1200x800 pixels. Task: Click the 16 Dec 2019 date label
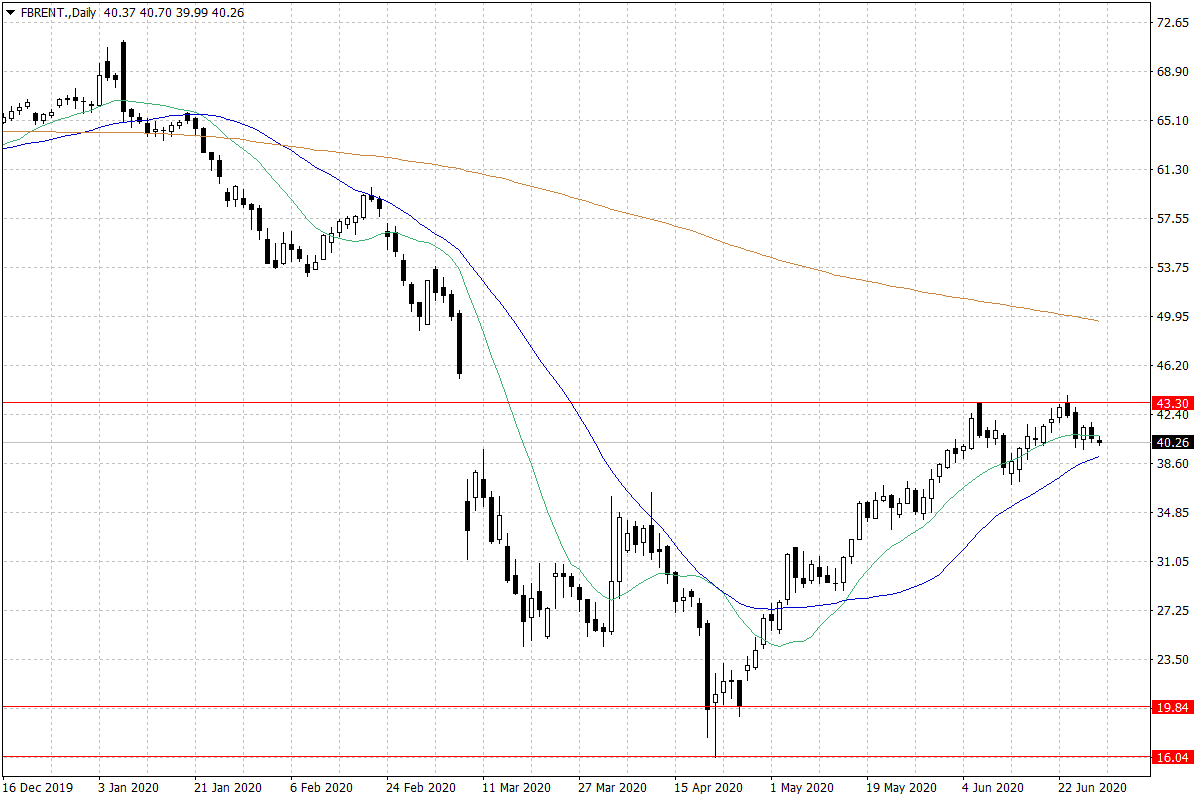click(x=38, y=787)
